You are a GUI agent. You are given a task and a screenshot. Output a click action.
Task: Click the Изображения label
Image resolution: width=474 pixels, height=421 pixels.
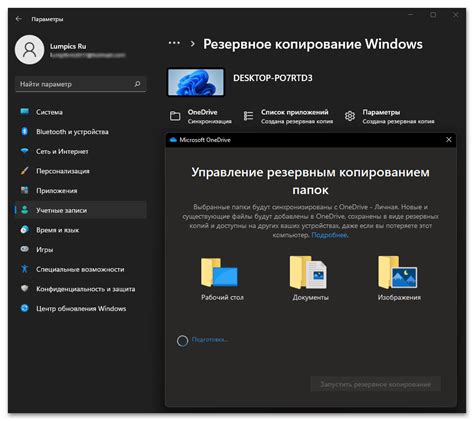pos(399,297)
